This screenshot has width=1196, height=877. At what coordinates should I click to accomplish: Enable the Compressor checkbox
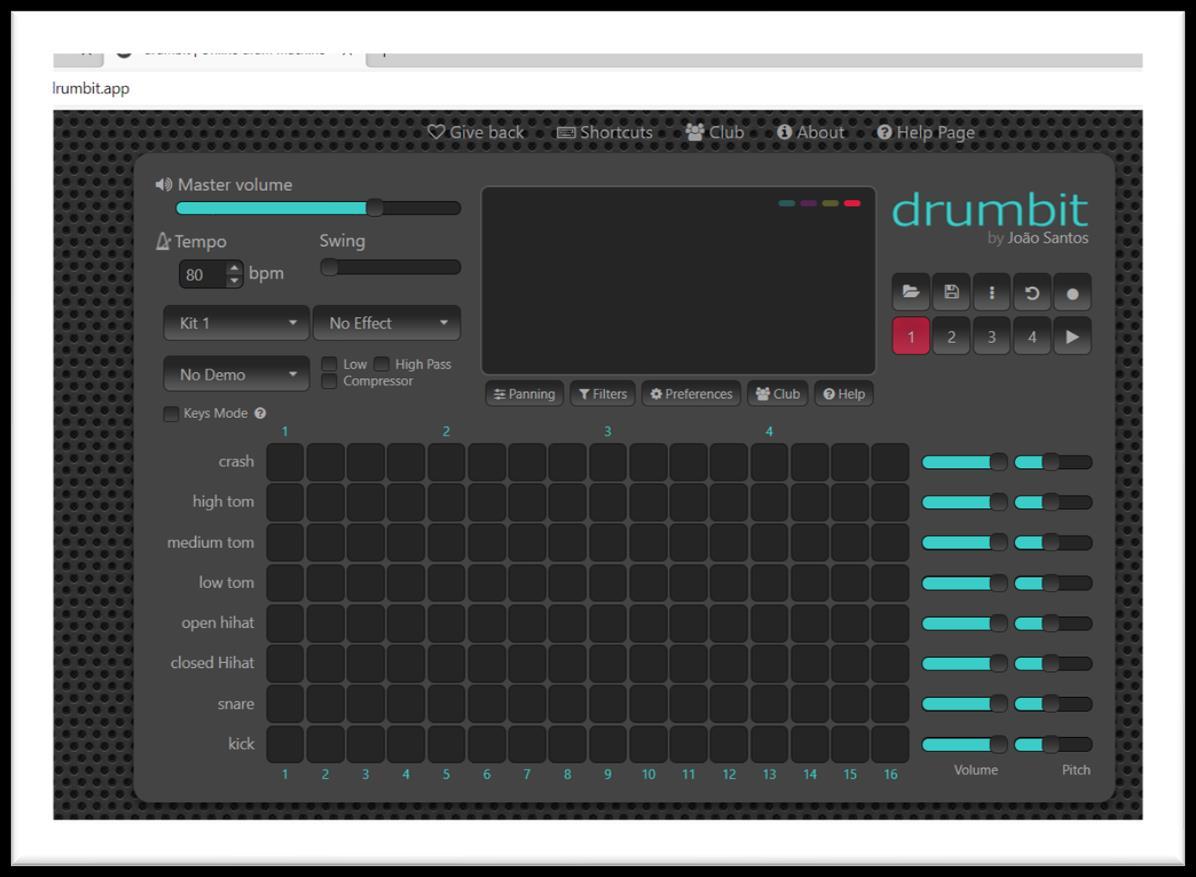point(330,381)
